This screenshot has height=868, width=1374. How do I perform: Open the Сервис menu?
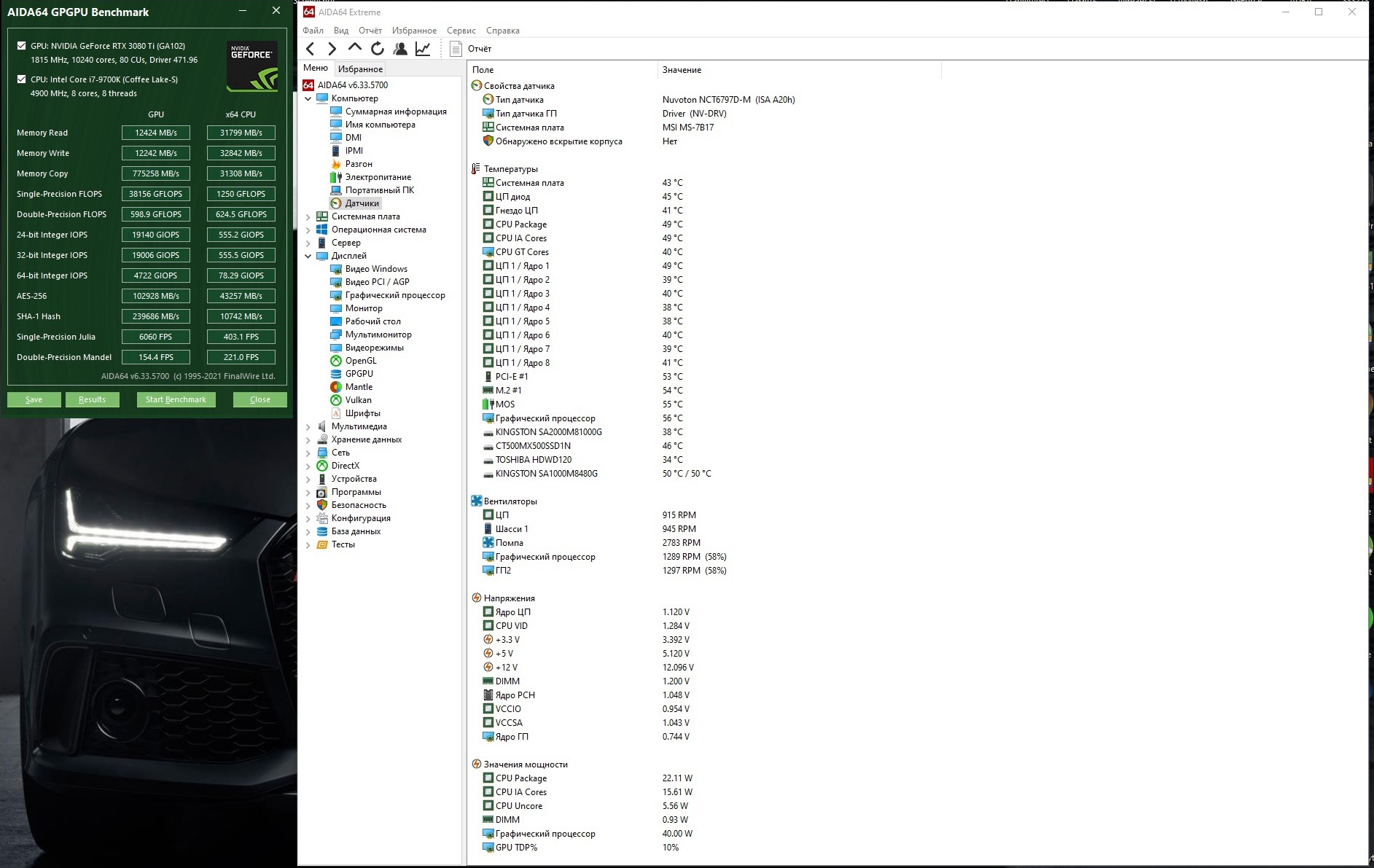coord(461,31)
